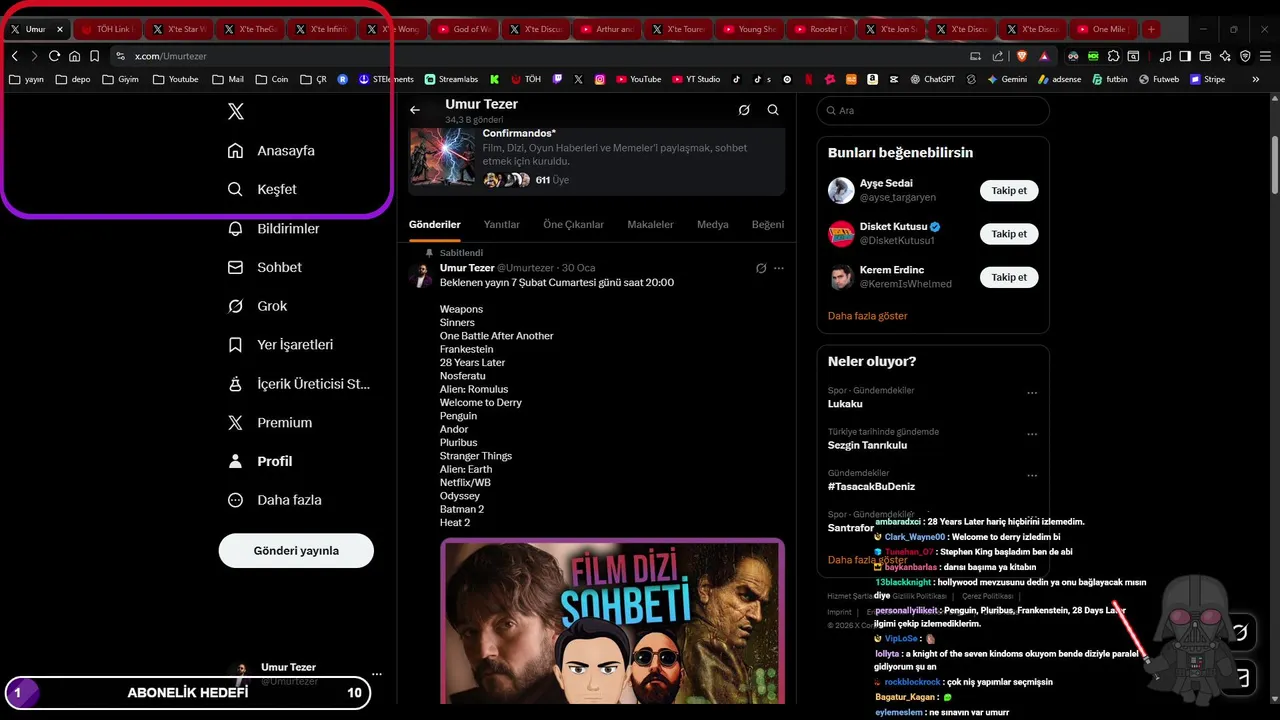Search the profile with the header magnifier icon

click(x=773, y=110)
